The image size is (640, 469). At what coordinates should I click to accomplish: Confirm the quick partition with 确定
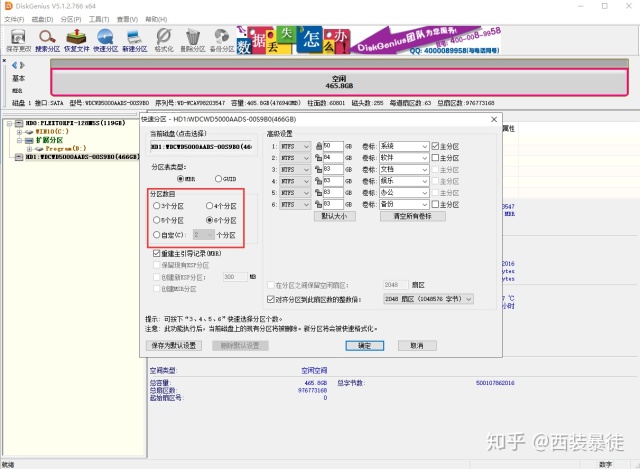click(x=365, y=346)
